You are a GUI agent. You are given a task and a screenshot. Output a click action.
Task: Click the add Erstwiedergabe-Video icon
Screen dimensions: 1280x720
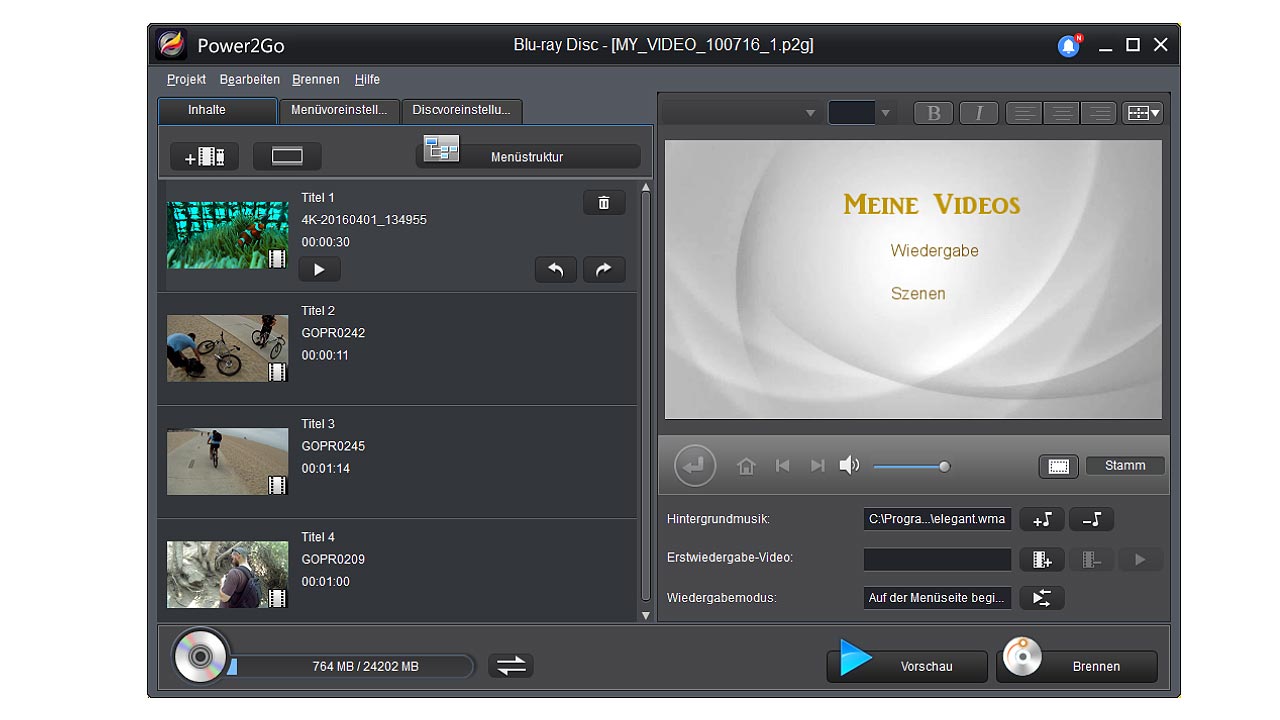(1041, 559)
